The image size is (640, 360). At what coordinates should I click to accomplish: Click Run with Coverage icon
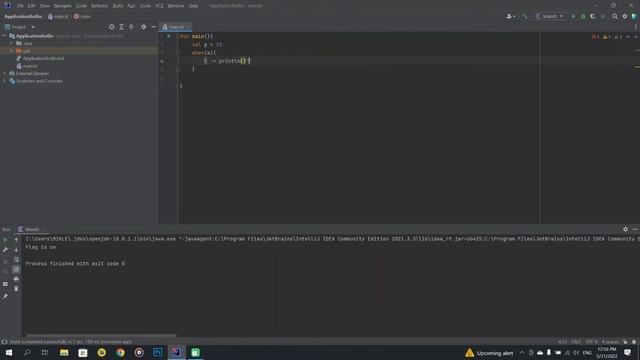(593, 16)
